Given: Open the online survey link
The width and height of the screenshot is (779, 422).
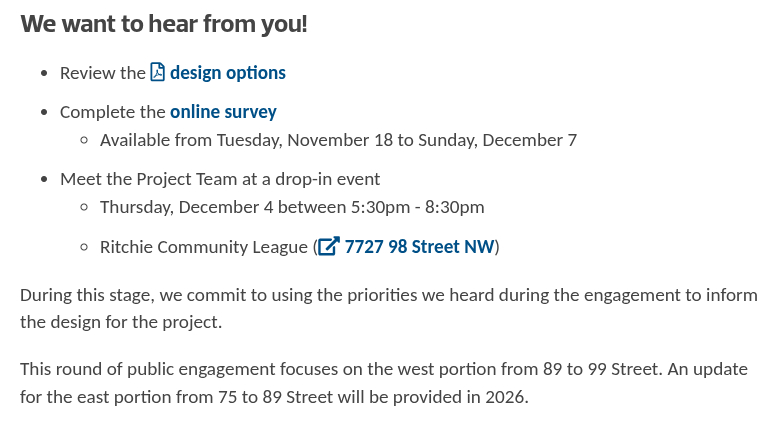Looking at the screenshot, I should point(223,111).
